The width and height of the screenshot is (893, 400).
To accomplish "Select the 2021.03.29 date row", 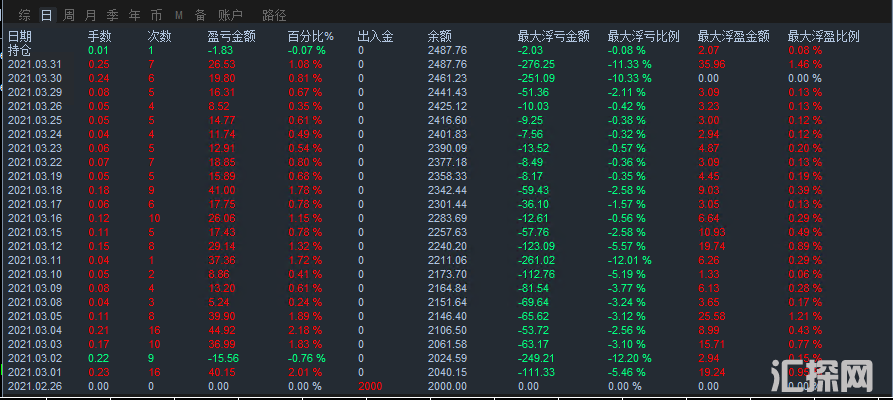I will click(x=34, y=92).
